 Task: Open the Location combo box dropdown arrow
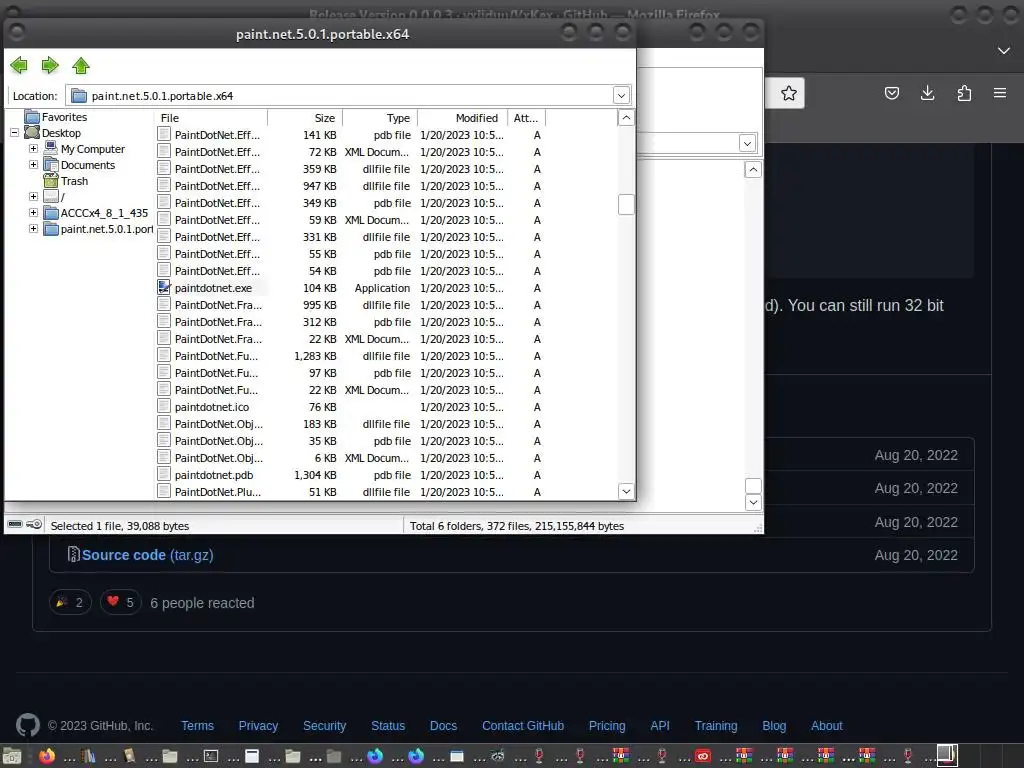click(621, 95)
